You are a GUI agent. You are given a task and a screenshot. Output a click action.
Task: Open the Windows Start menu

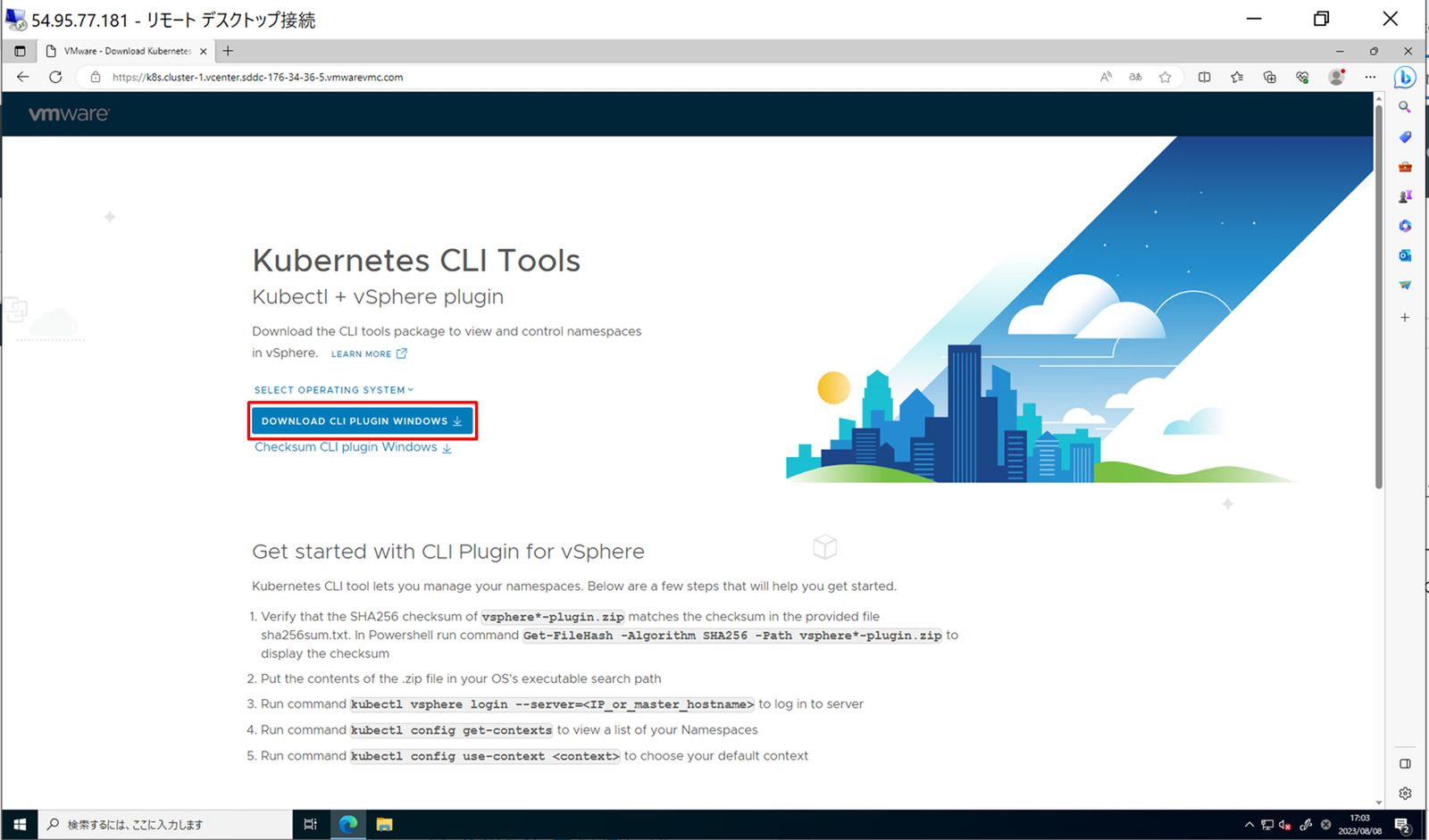point(20,824)
